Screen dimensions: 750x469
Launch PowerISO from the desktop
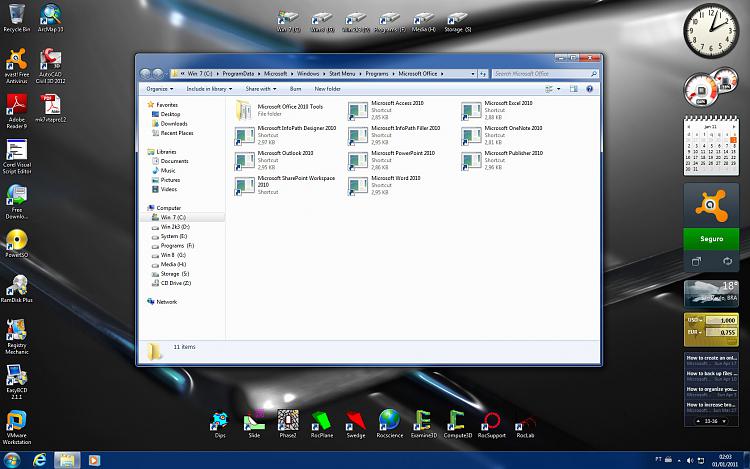(16, 244)
